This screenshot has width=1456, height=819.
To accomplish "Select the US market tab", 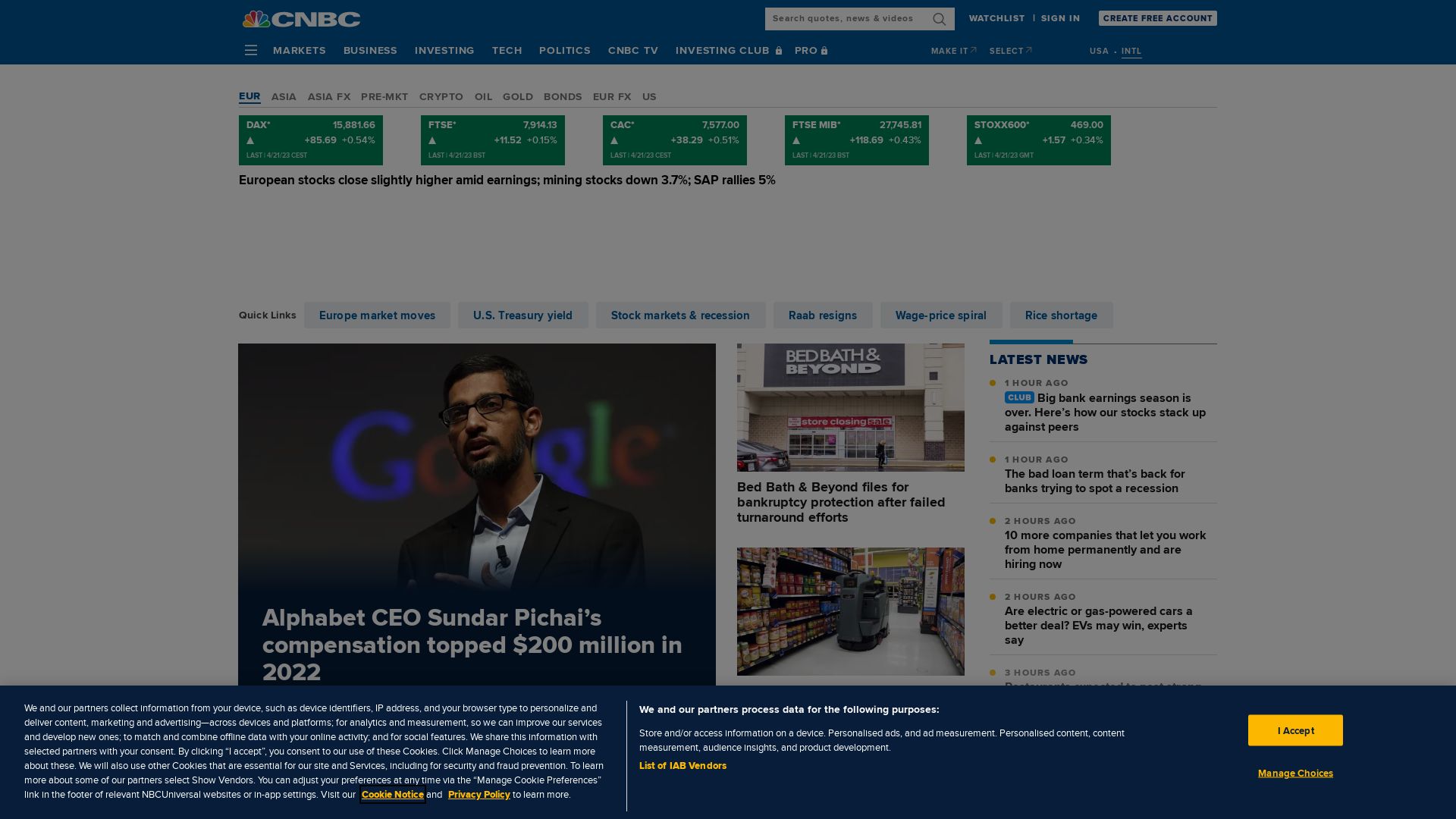I will coord(649,96).
